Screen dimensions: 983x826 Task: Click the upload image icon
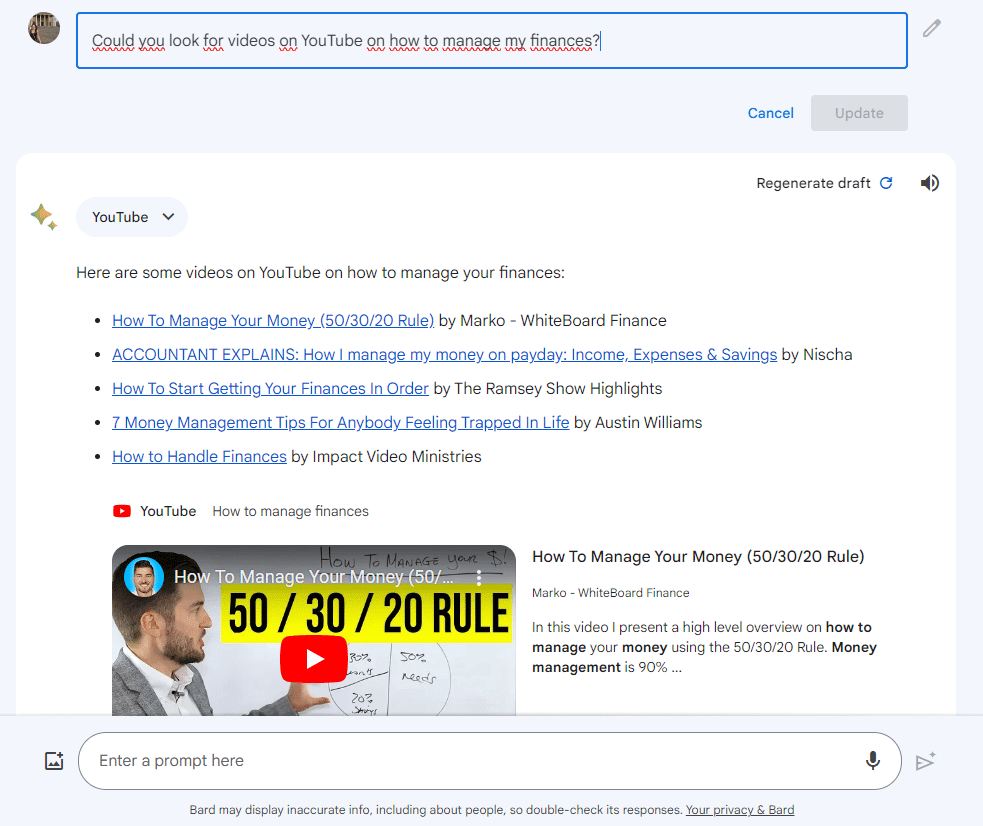tap(54, 761)
